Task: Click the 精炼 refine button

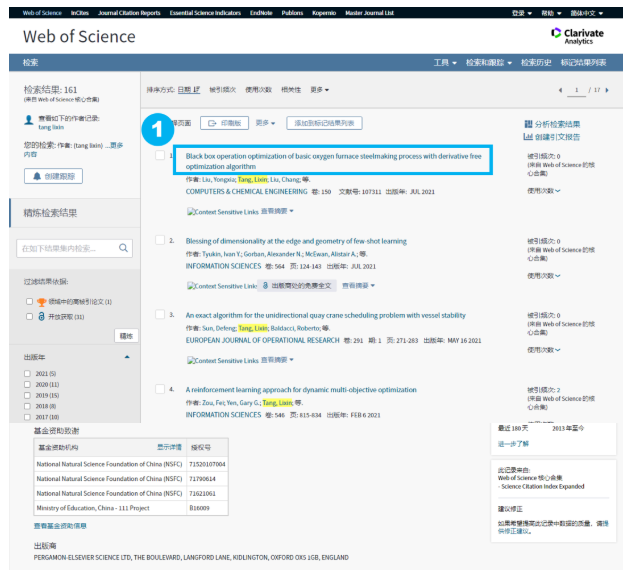Action: click(126, 336)
